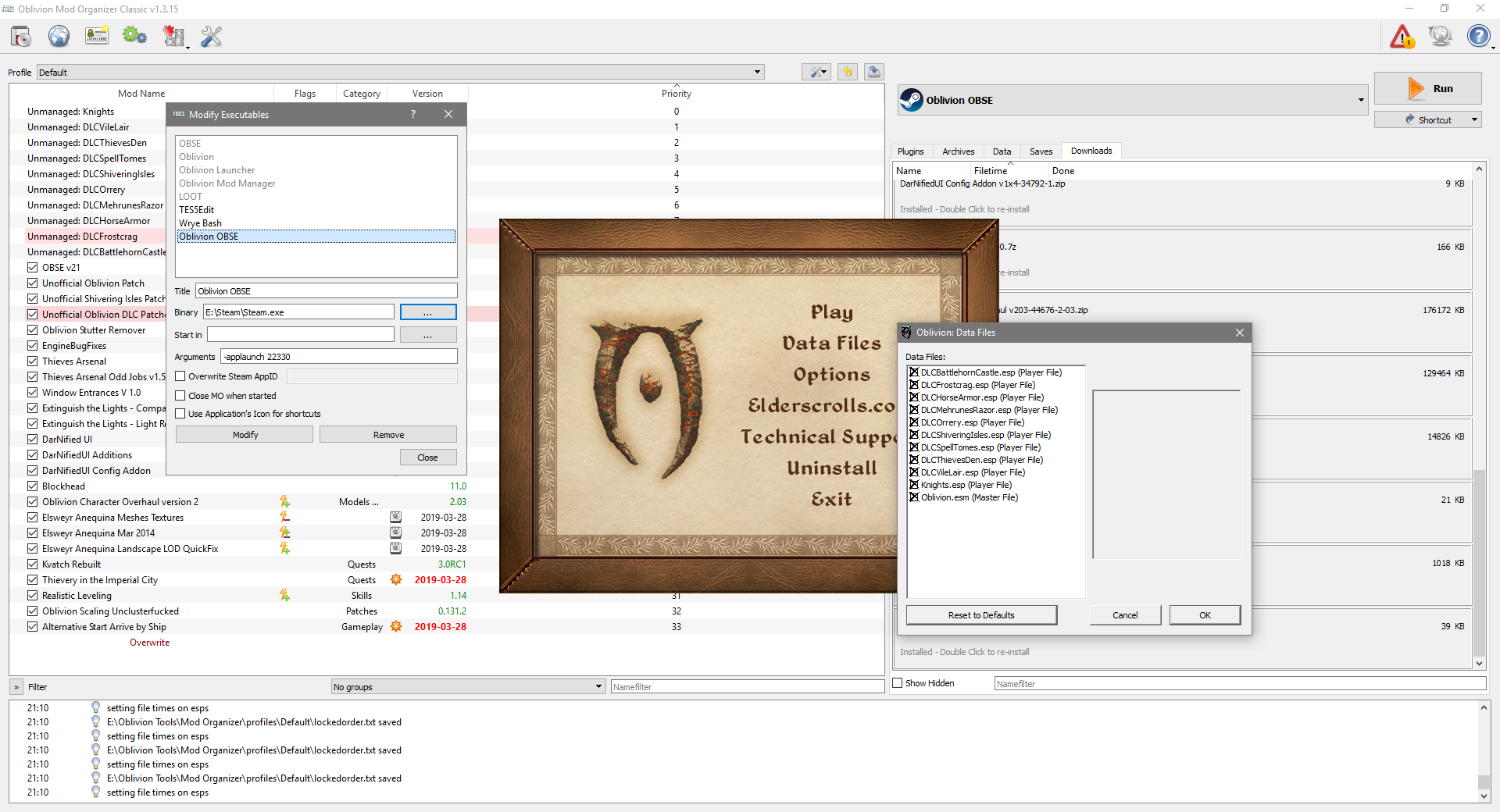
Task: Browse for binary with the ... button
Action: [428, 312]
